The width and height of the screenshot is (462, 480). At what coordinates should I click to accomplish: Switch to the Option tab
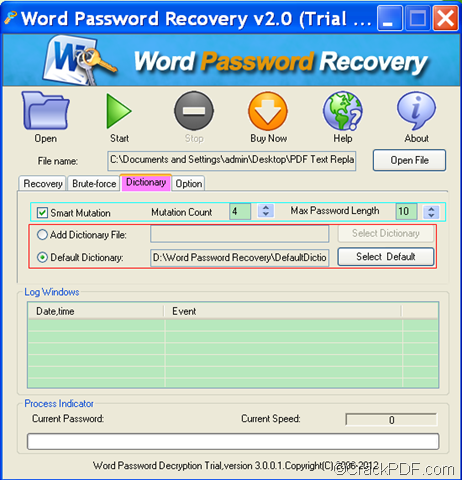189,183
